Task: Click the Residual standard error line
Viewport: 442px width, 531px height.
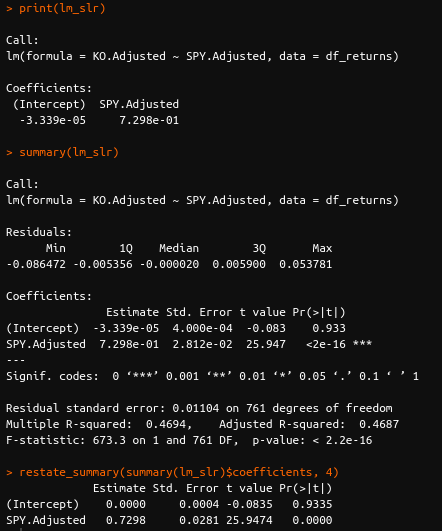Action: [x=199, y=408]
